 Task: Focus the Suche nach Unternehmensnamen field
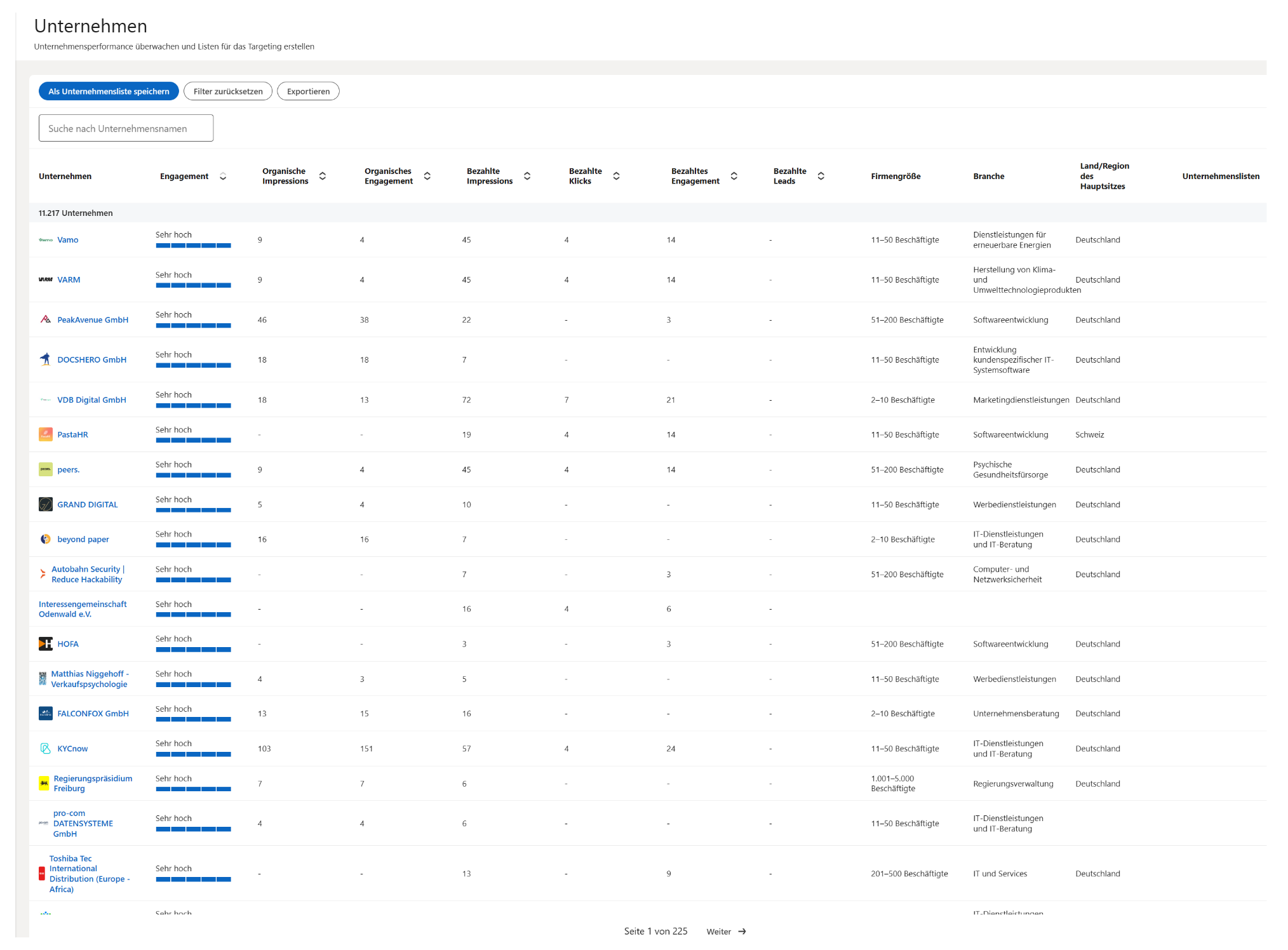126,128
